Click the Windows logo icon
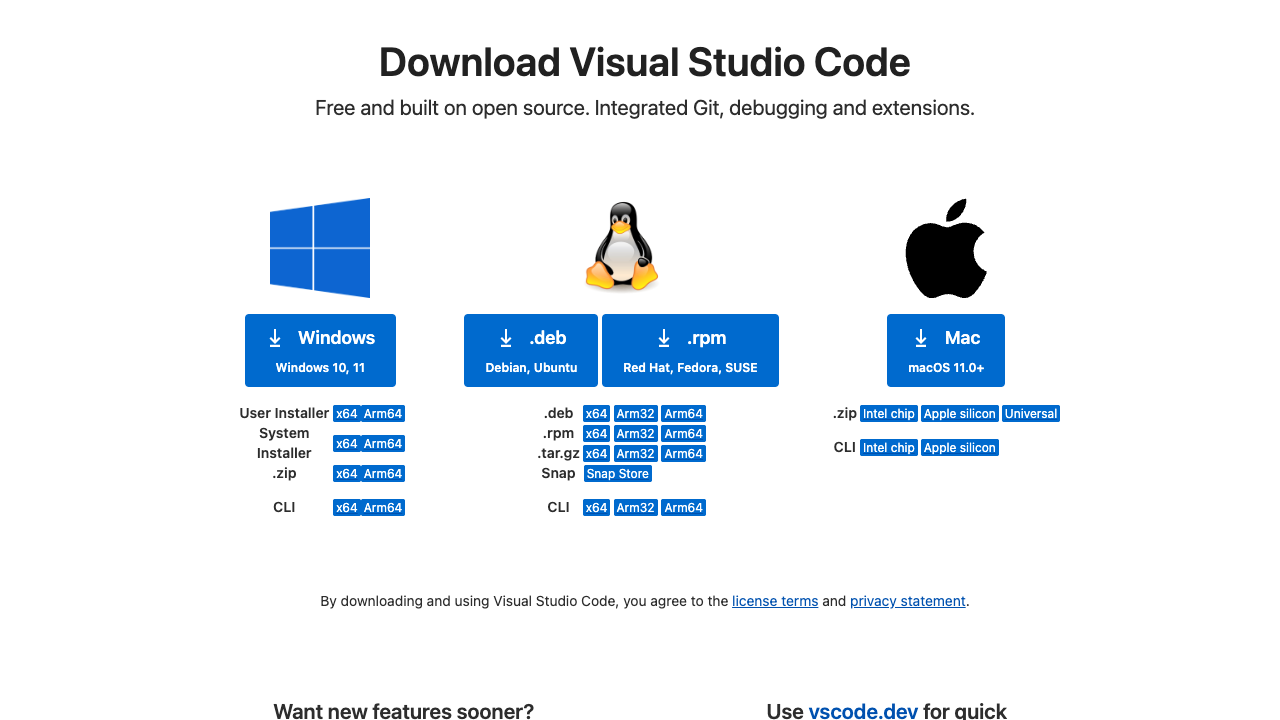This screenshot has width=1280, height=720. (320, 248)
